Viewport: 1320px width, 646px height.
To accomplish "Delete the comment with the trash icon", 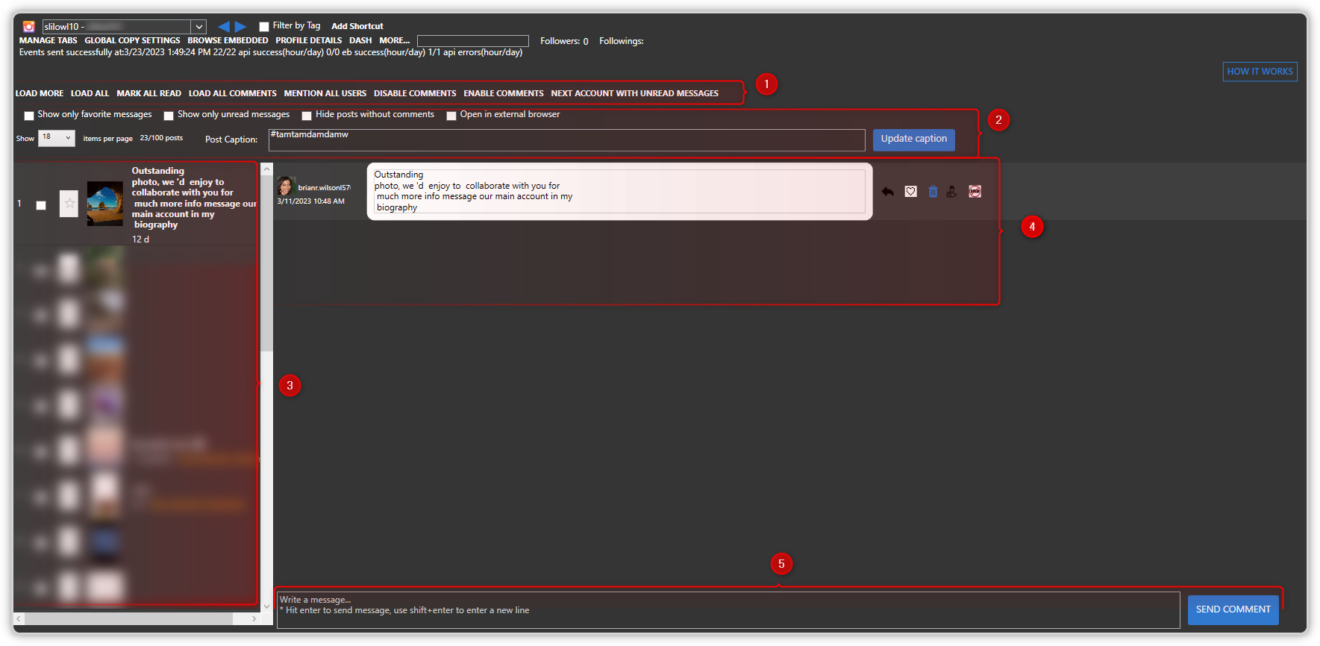I will [x=932, y=191].
